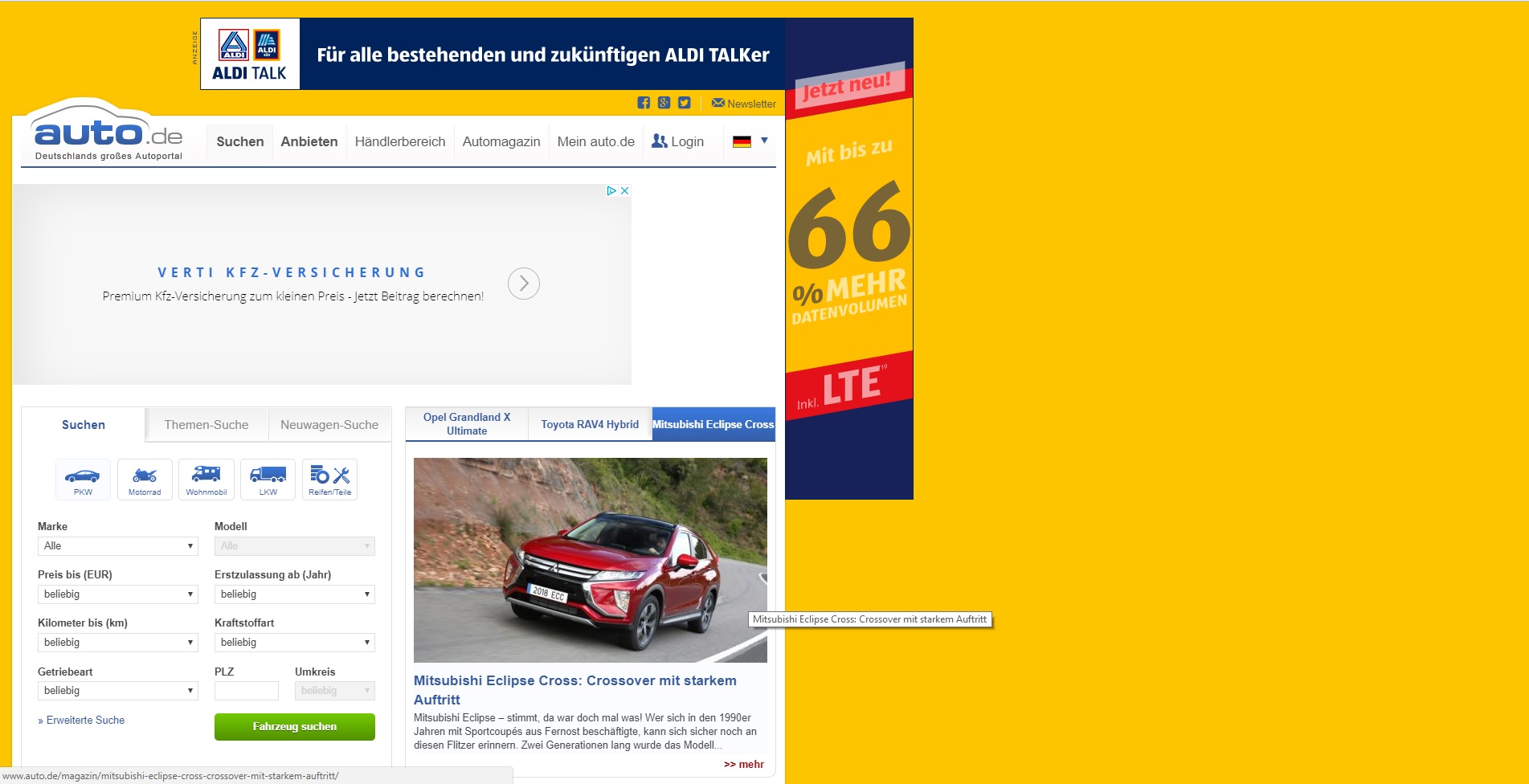Open the Preis bis (EUR) dropdown
This screenshot has height=784, width=1529.
[x=118, y=594]
